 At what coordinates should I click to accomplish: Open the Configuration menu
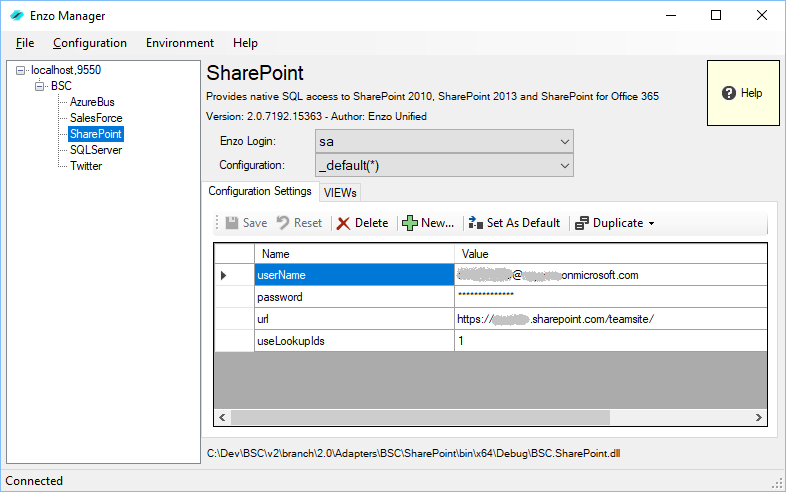pyautogui.click(x=90, y=43)
